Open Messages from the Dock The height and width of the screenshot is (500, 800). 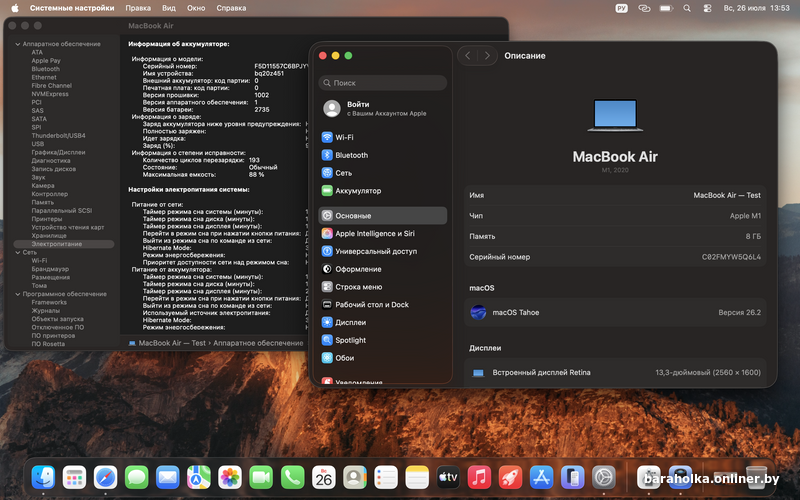(137, 478)
